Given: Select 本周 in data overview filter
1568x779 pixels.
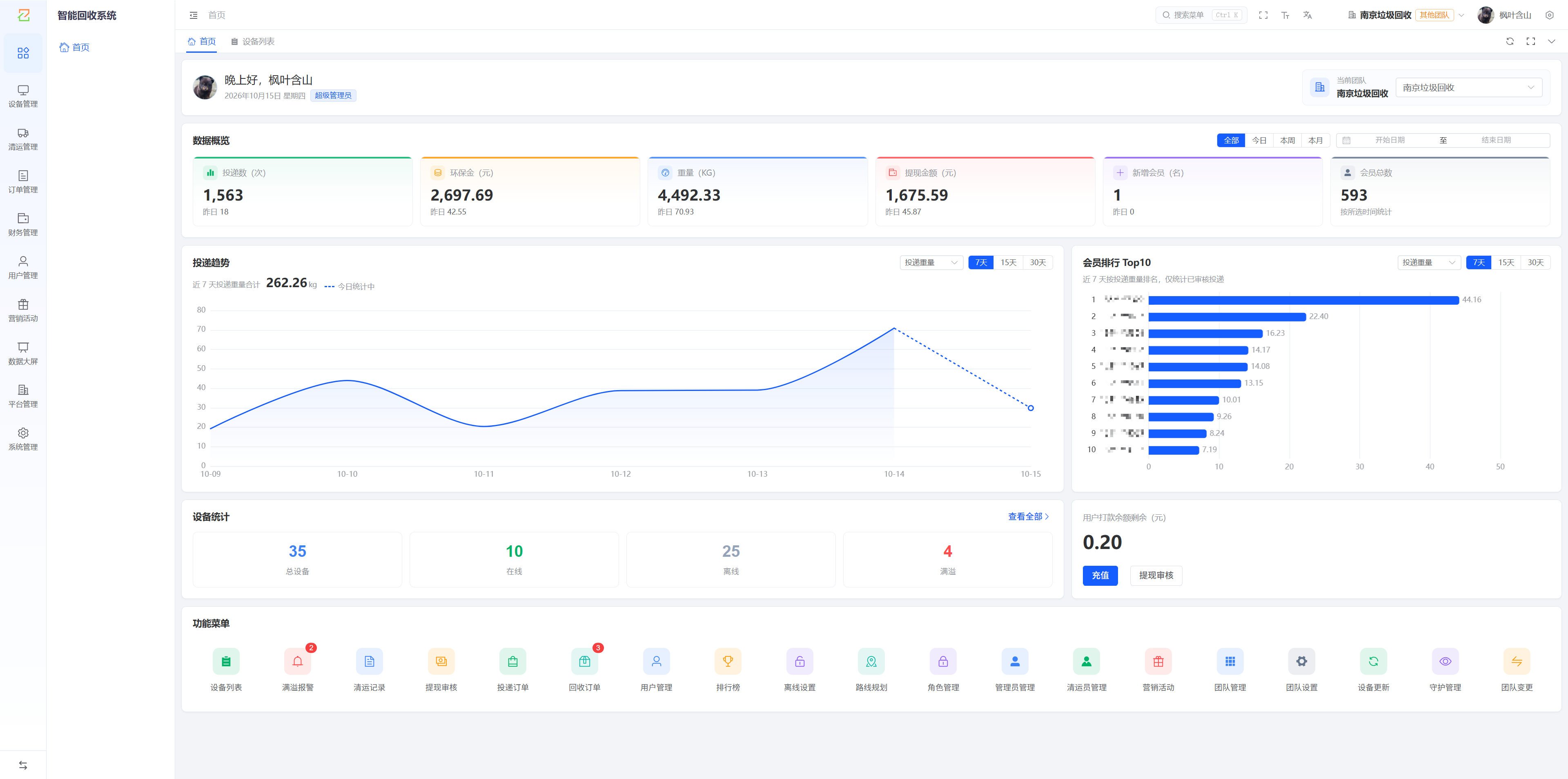Looking at the screenshot, I should point(1287,140).
